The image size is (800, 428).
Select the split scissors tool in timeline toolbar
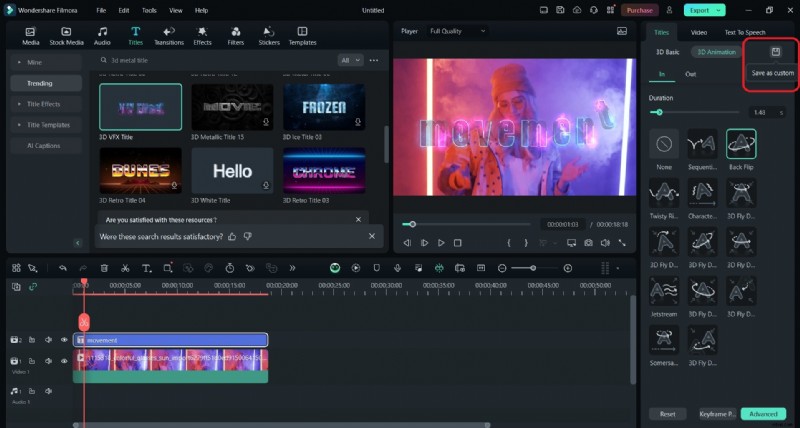[x=124, y=268]
